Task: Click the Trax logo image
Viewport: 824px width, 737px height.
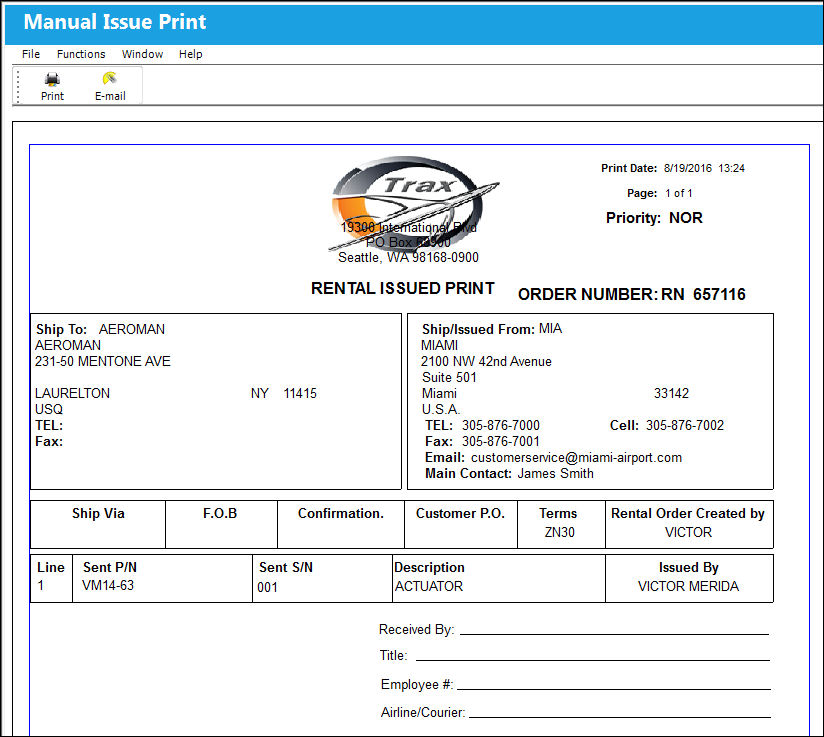Action: (x=413, y=202)
